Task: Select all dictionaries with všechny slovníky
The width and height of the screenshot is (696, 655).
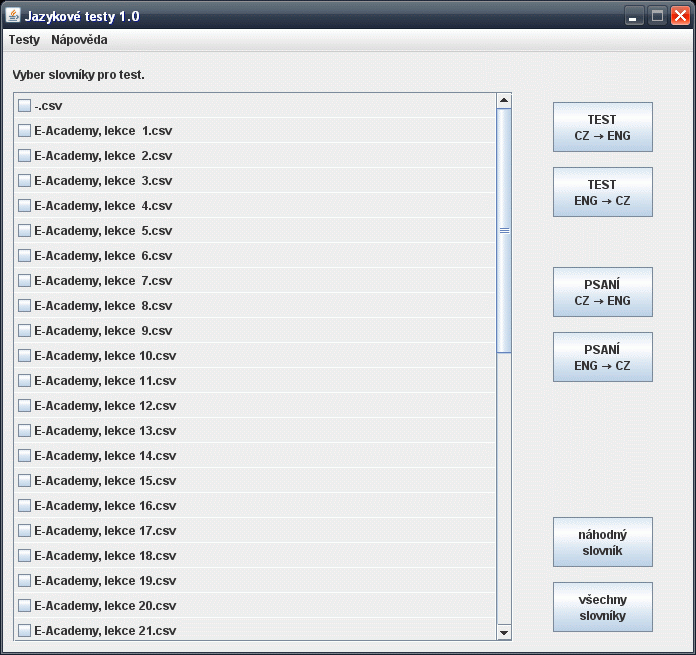Action: coord(602,607)
